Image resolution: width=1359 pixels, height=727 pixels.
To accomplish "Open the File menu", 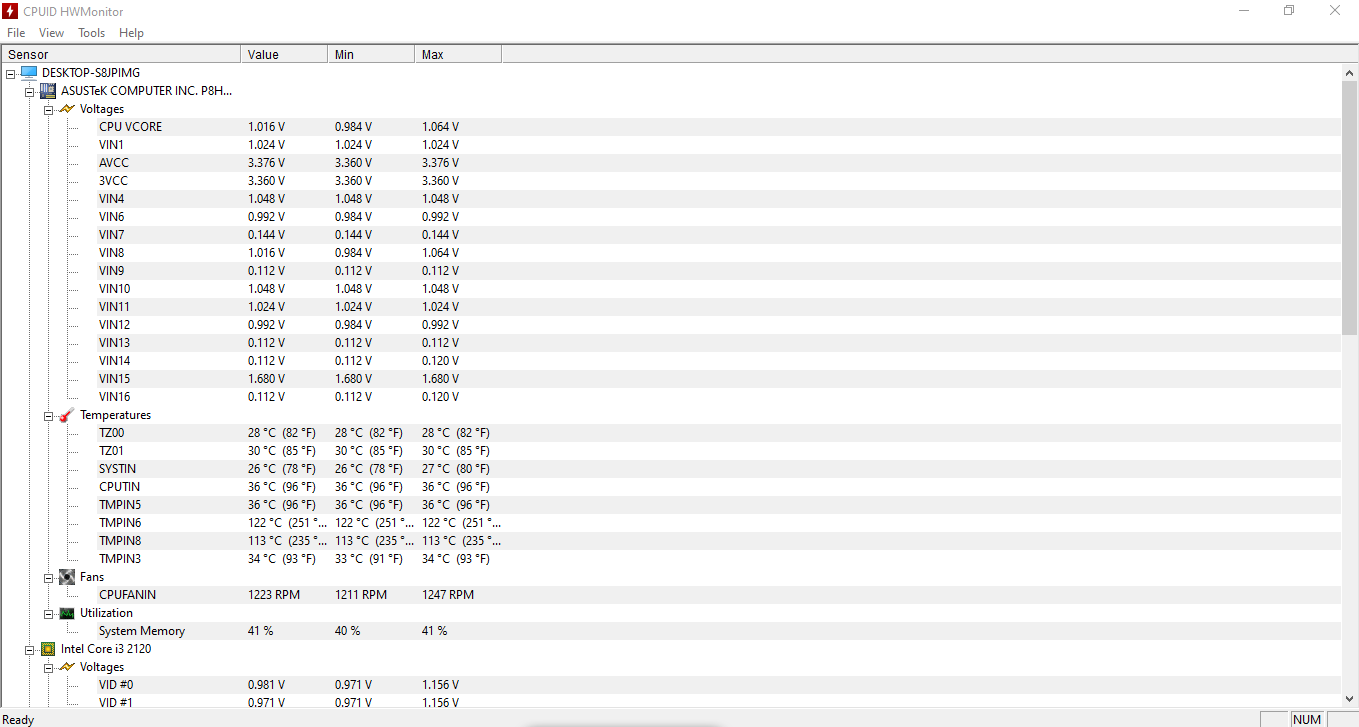I will (16, 33).
